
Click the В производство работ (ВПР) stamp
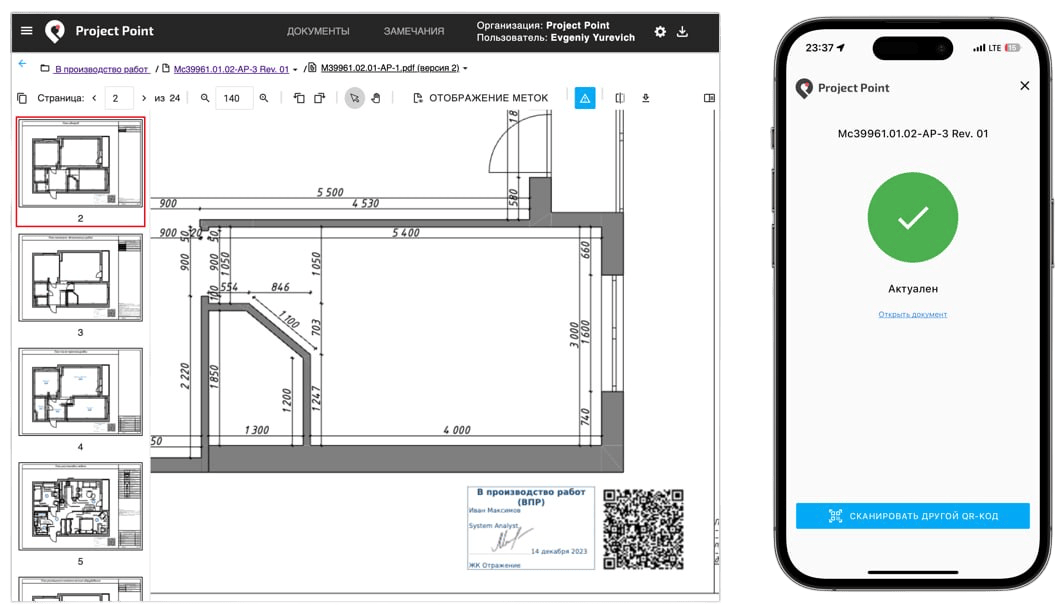[530, 528]
